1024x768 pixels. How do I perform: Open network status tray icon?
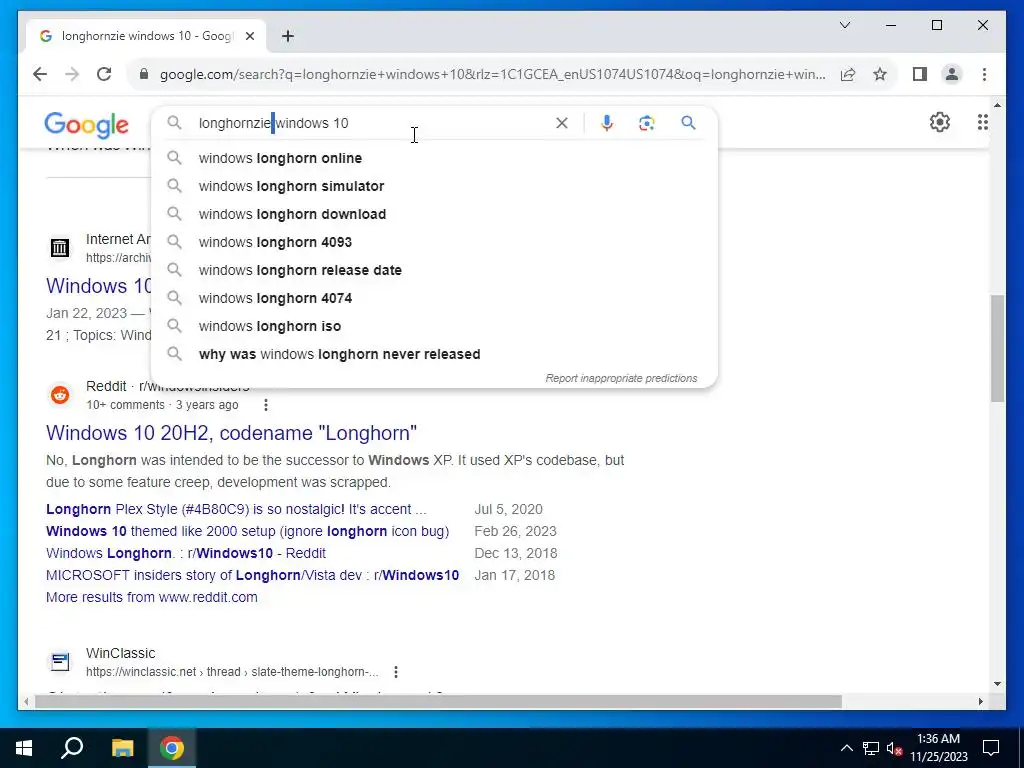pos(871,748)
